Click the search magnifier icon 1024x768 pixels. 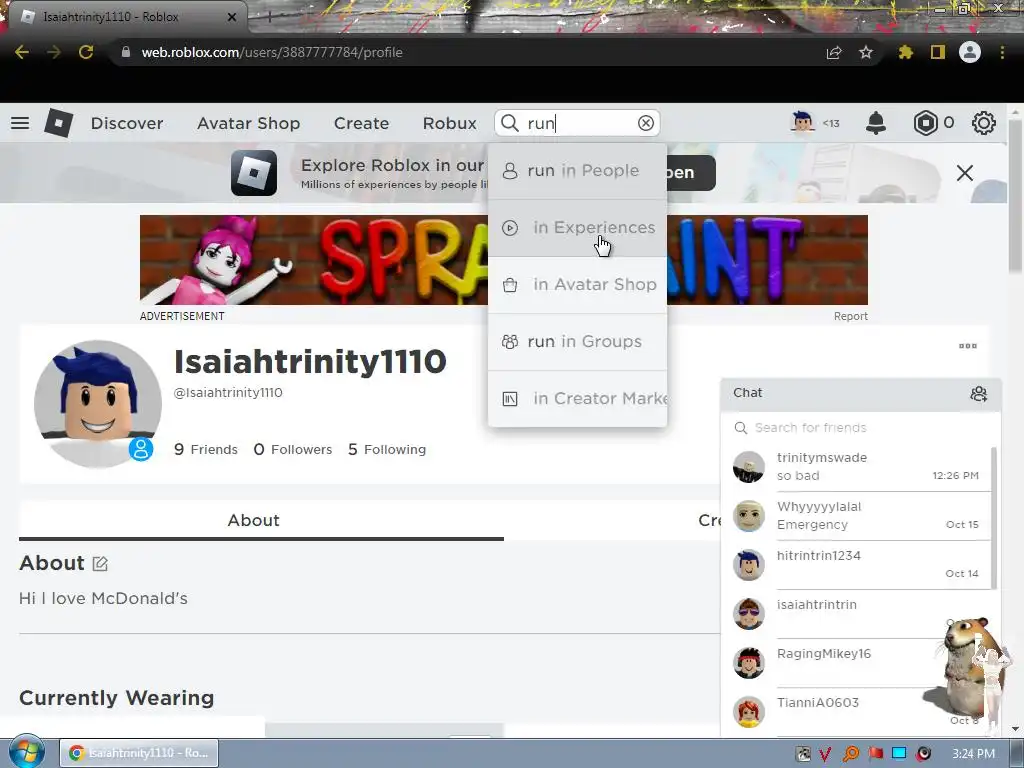tap(509, 123)
